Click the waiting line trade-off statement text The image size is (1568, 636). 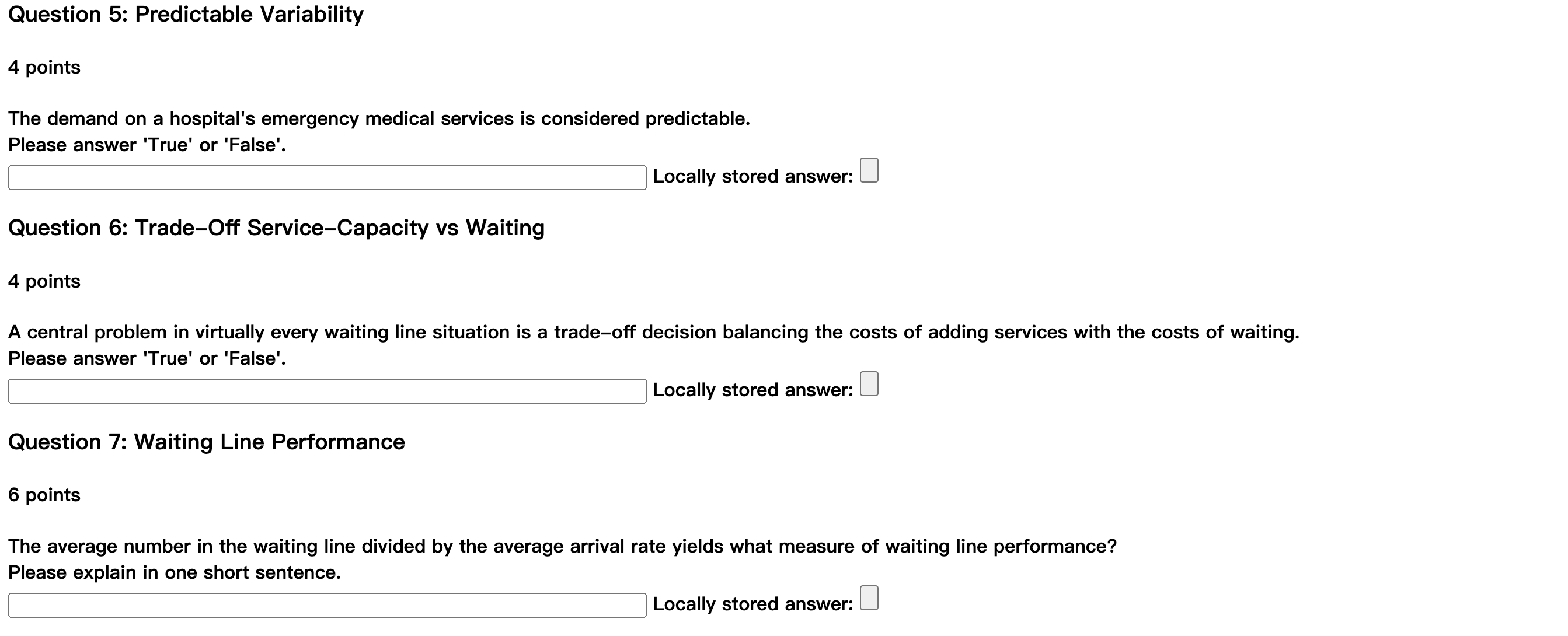(x=651, y=331)
